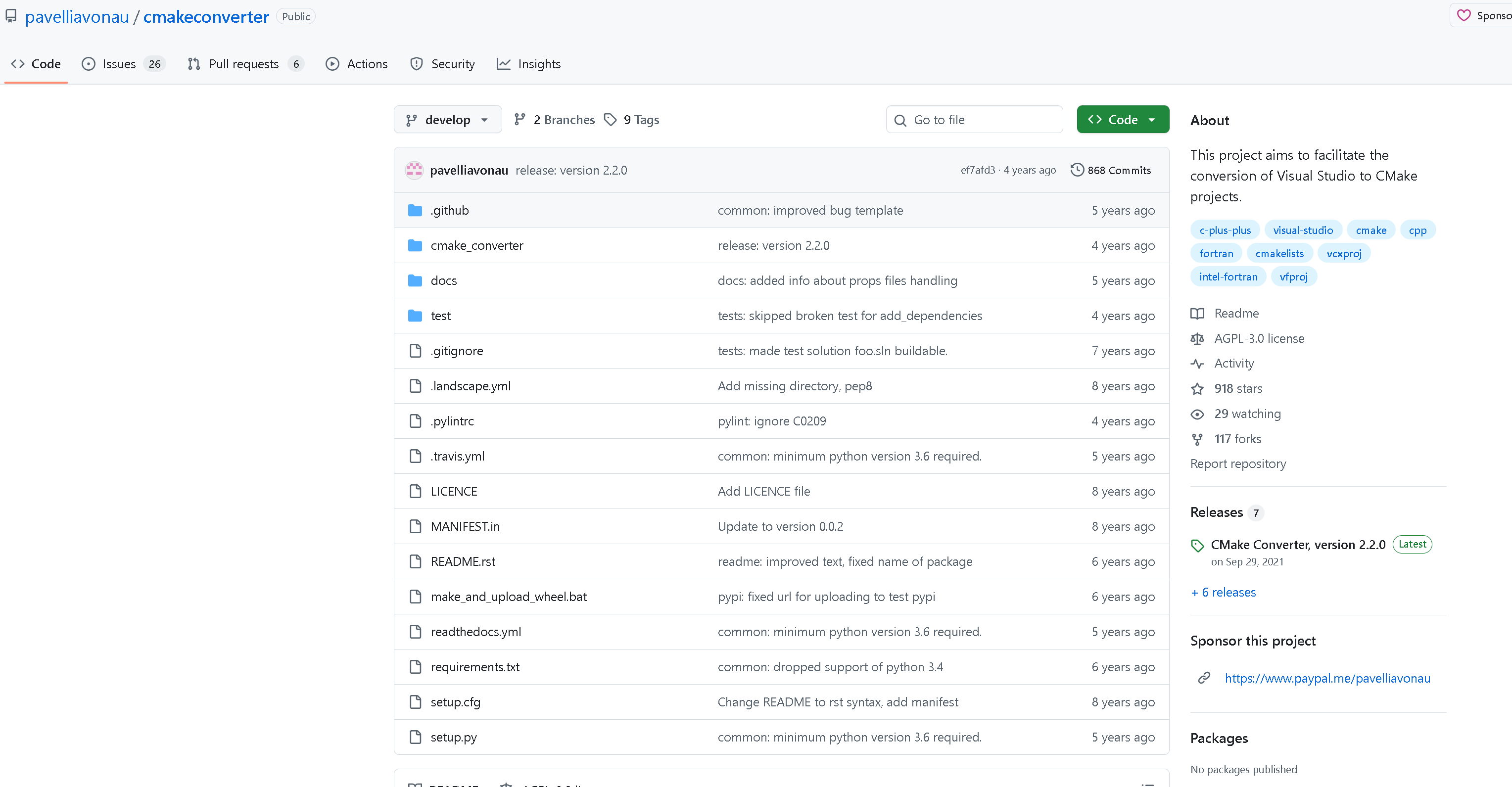Viewport: 1512px width, 787px height.
Task: Select the intel-fortran topic tag
Action: 1228,277
